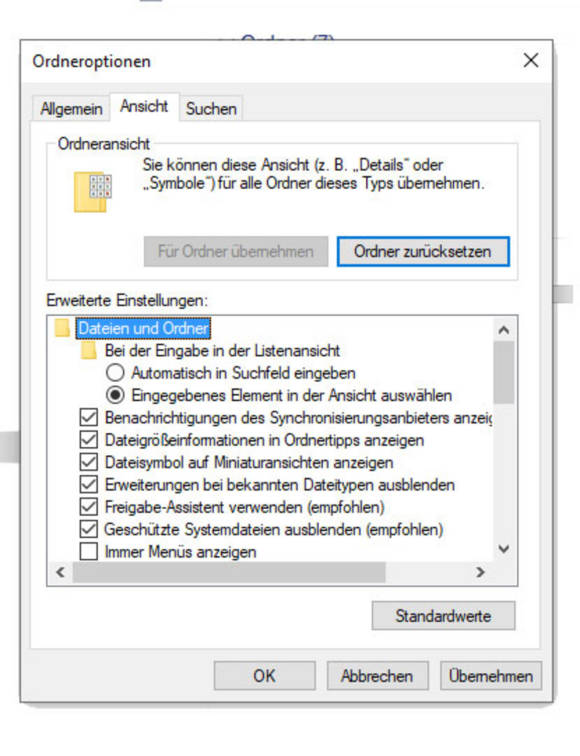
Task: Select the Dateien und Ordner tree item
Action: tap(143, 328)
